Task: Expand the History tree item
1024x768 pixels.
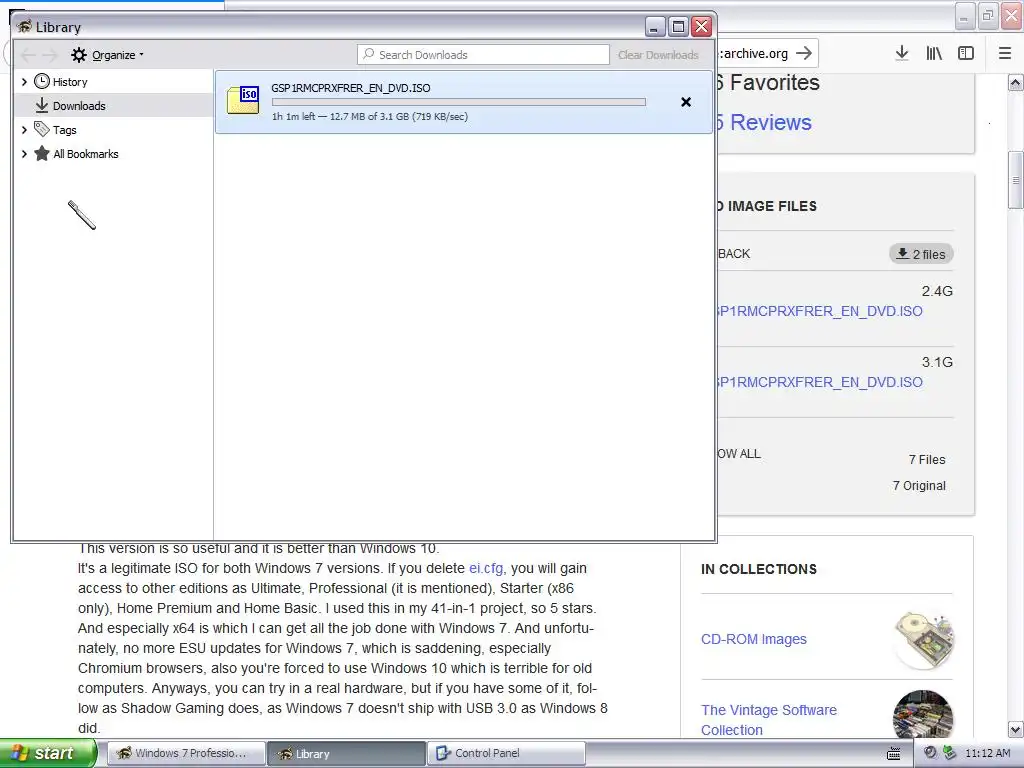Action: 24,82
